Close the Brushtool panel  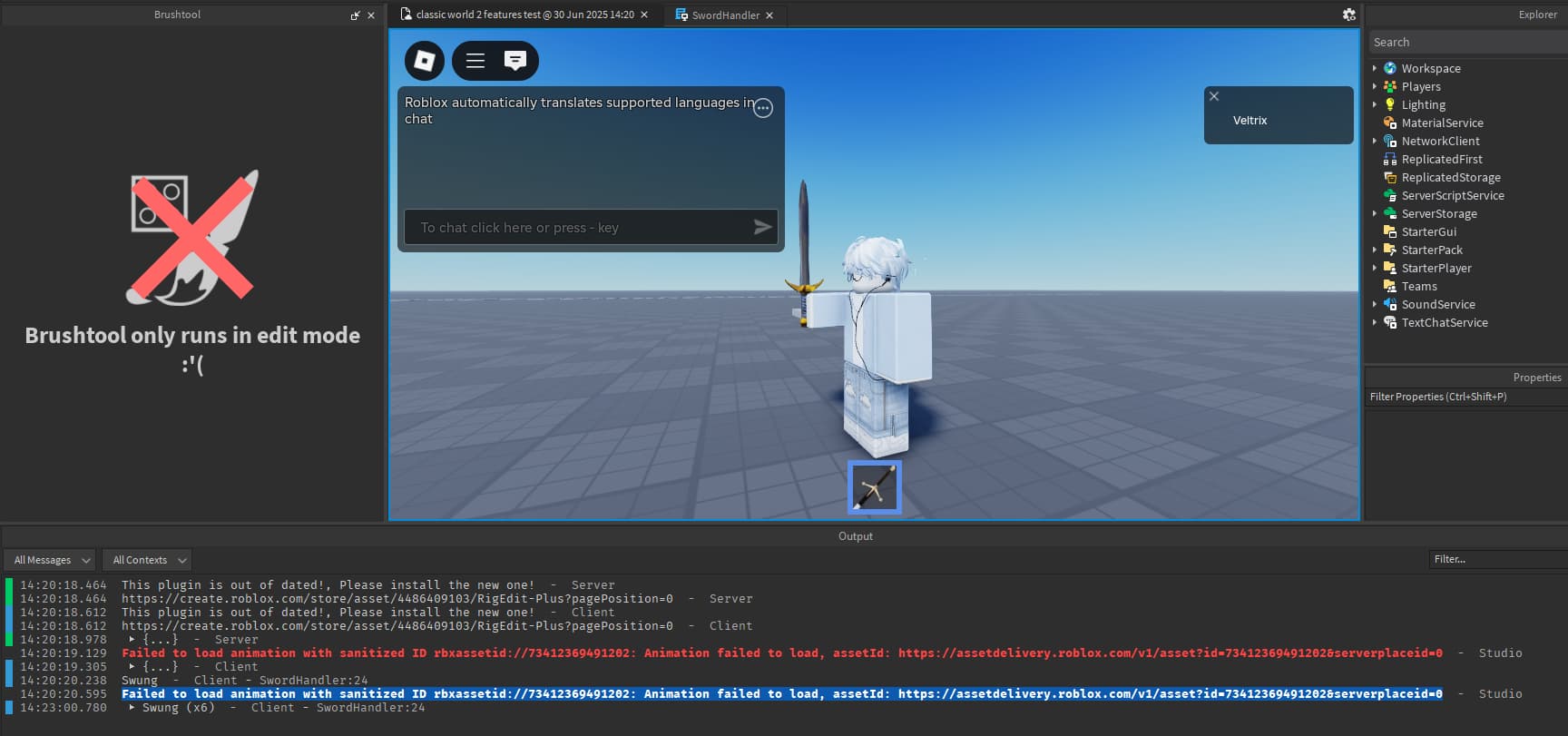tap(371, 15)
